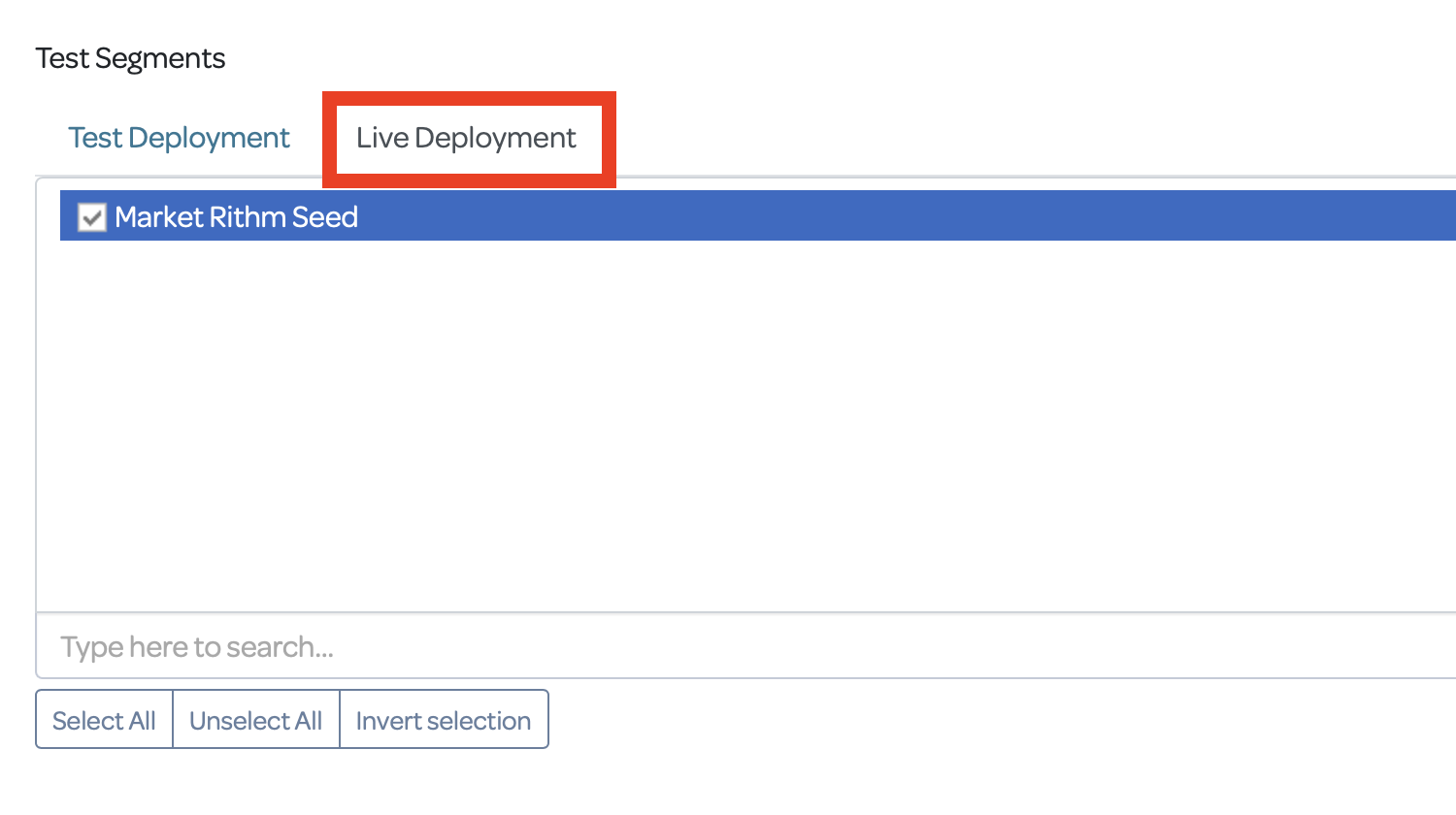This screenshot has height=815, width=1456.
Task: Open the Live Deployment tab
Action: point(466,138)
